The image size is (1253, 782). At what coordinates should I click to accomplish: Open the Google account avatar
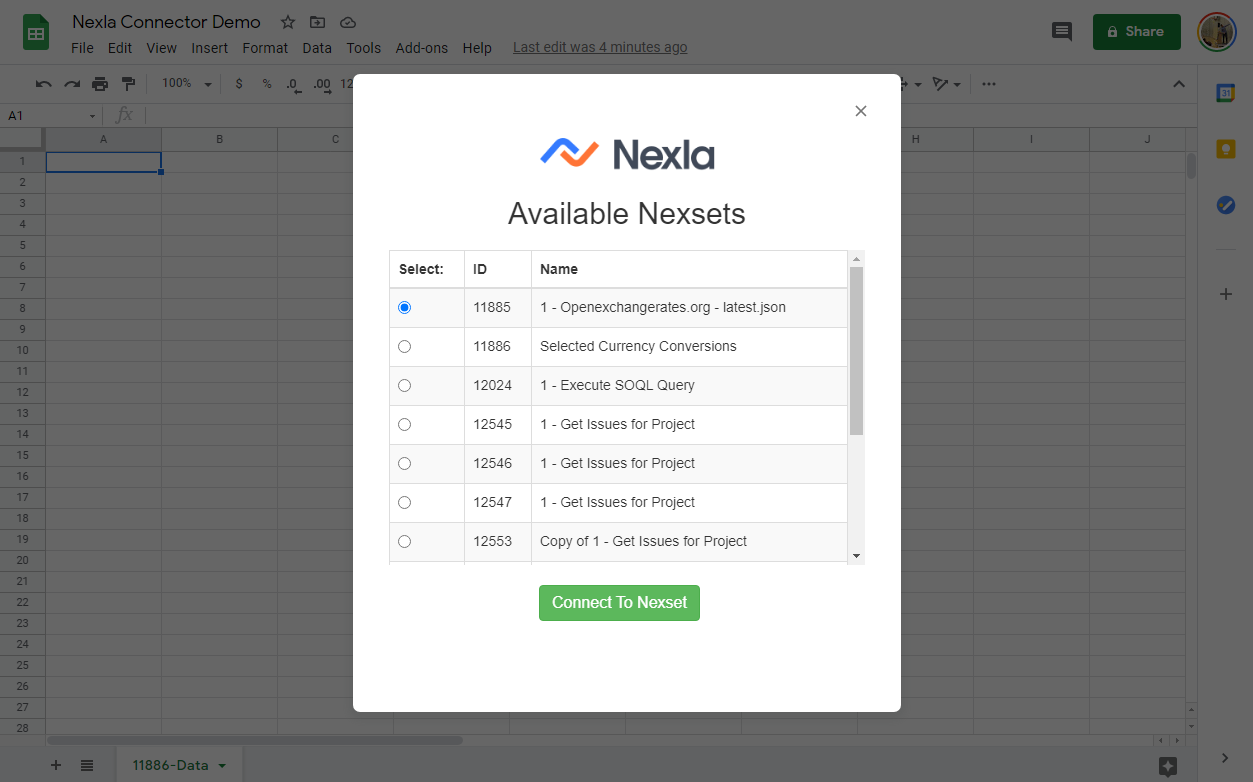click(x=1217, y=32)
